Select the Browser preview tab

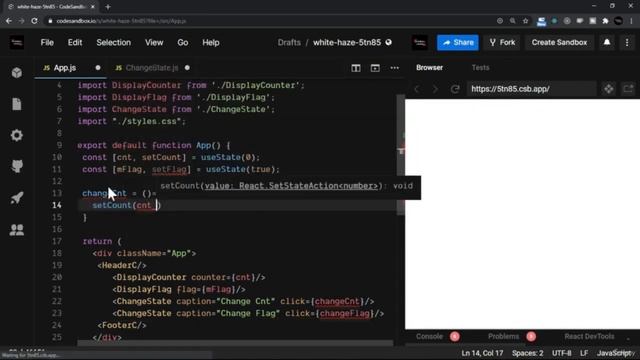[429, 68]
